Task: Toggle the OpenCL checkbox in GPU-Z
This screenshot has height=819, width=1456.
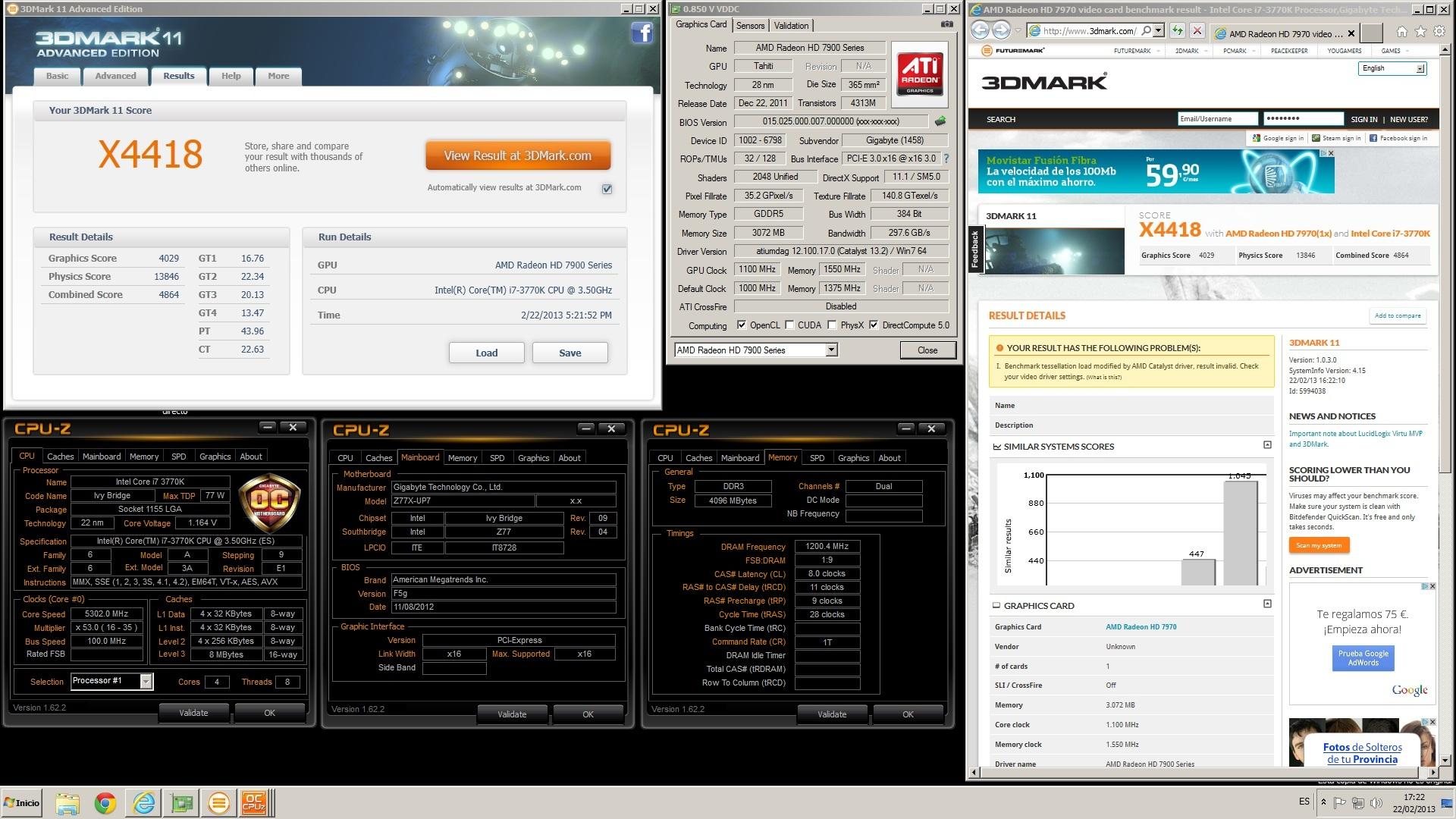Action: (x=742, y=325)
